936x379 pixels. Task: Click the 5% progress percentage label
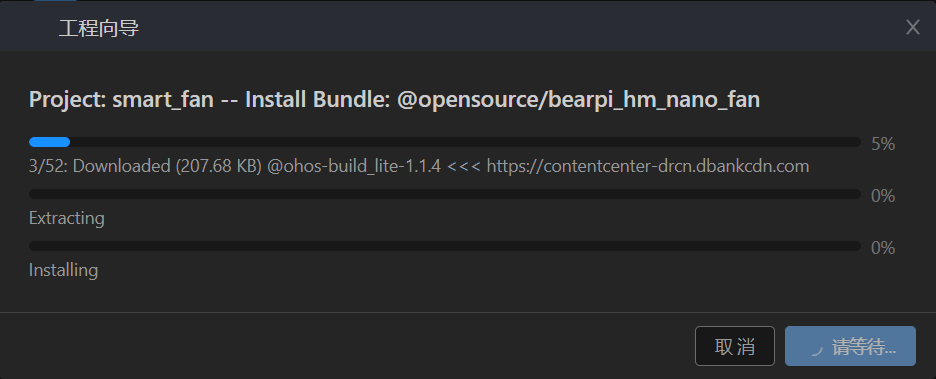pos(883,144)
